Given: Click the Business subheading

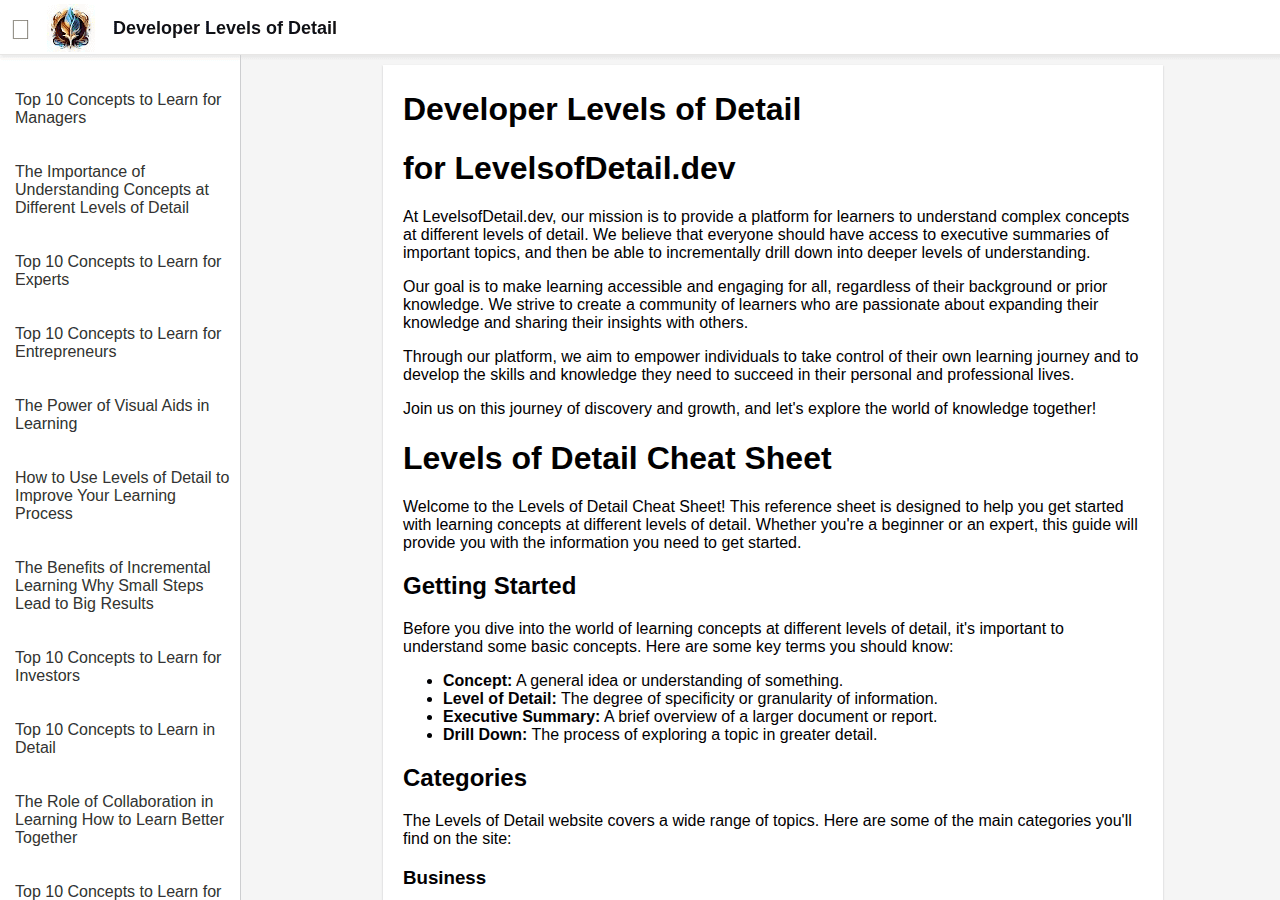Looking at the screenshot, I should [444, 878].
